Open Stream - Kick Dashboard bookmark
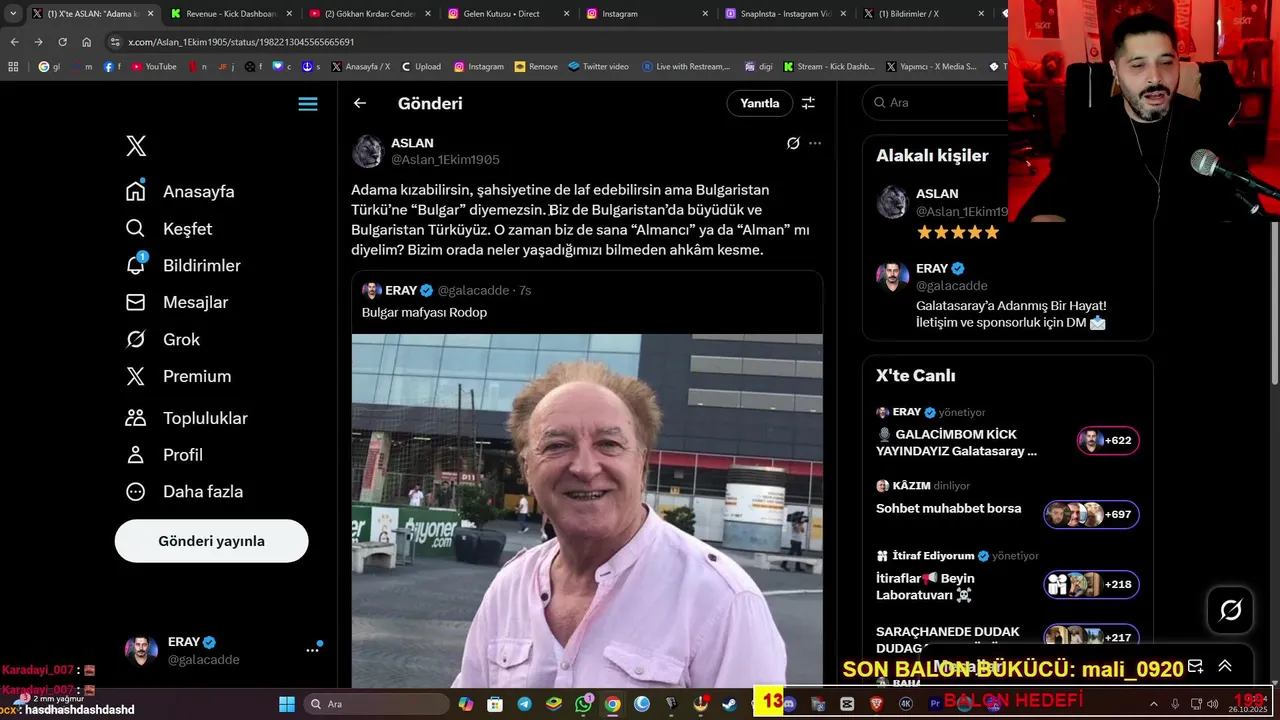The width and height of the screenshot is (1280, 720). coord(829,67)
